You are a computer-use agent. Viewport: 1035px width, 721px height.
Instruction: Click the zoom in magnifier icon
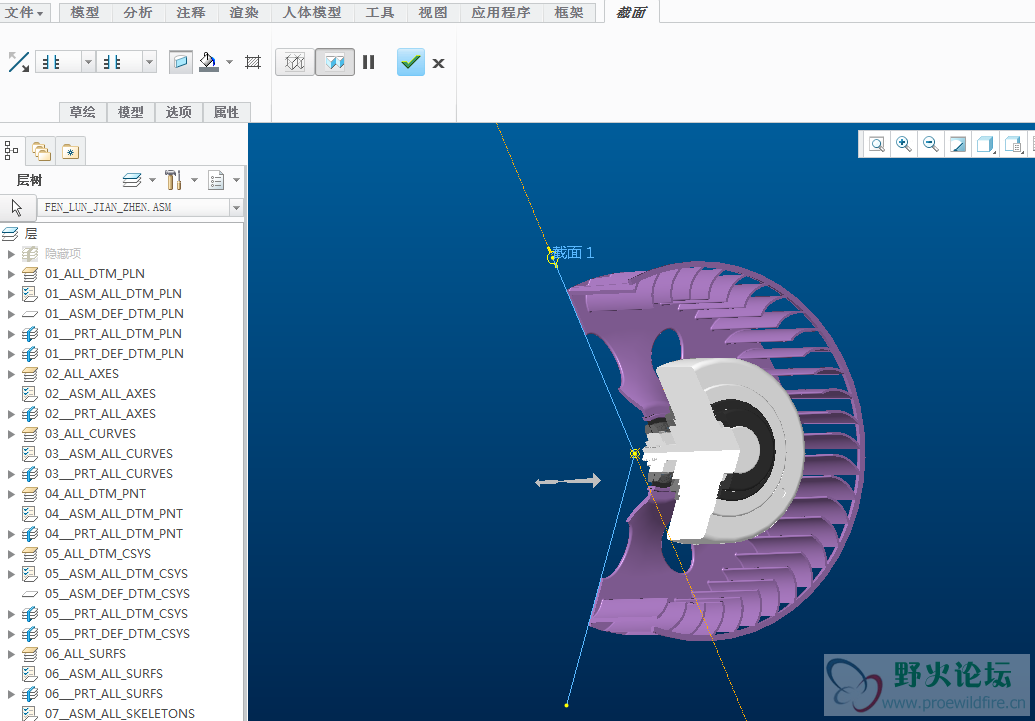click(x=904, y=144)
